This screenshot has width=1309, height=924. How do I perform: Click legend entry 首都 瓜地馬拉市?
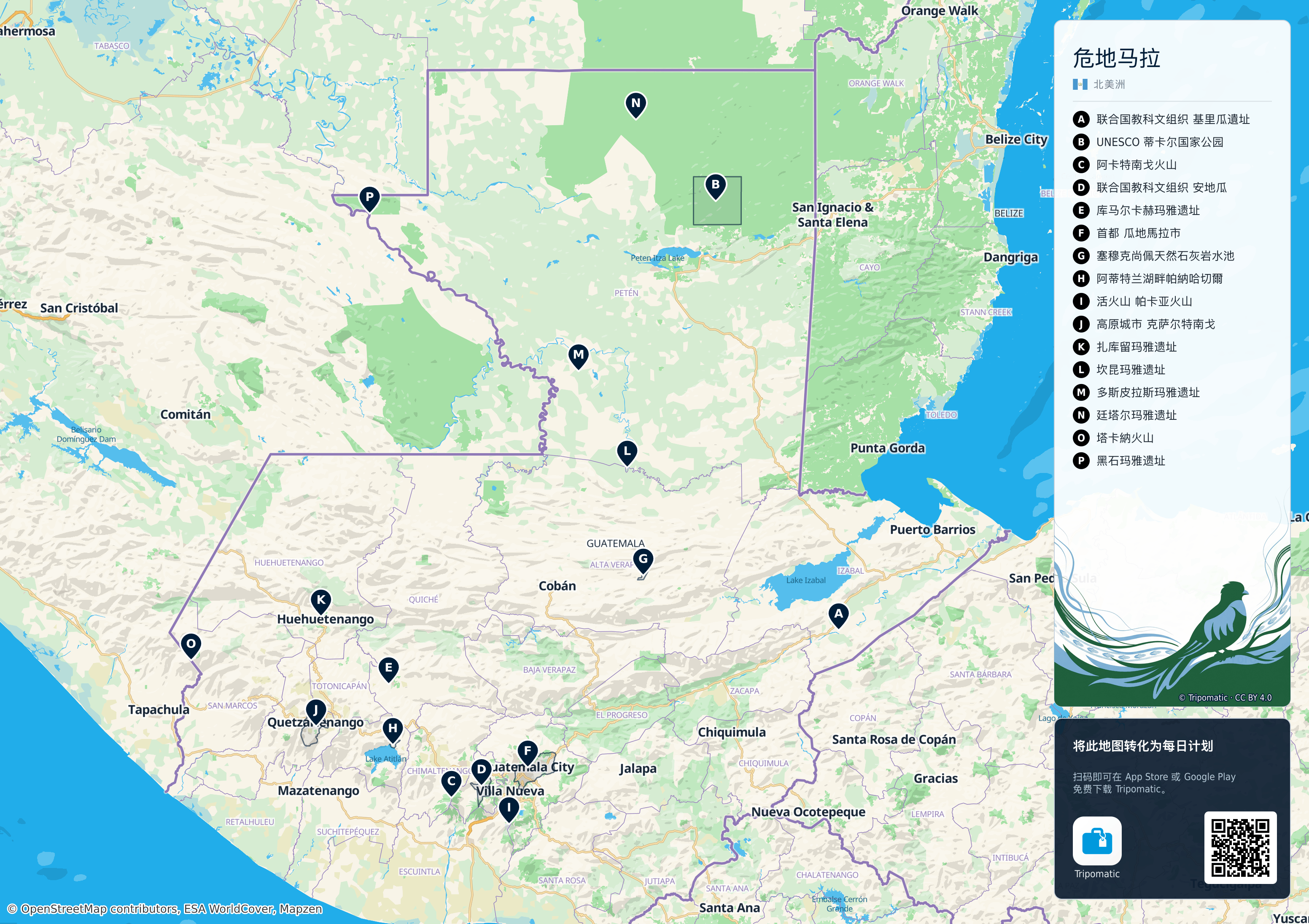pyautogui.click(x=1126, y=233)
